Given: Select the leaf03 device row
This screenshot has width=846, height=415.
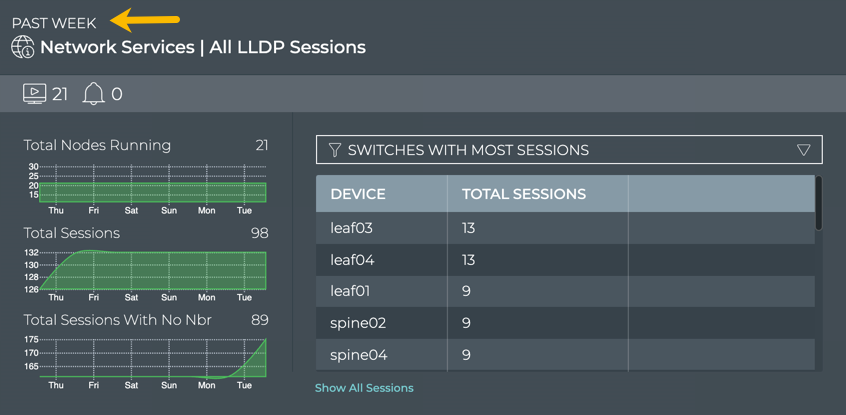Looking at the screenshot, I should 352,228.
